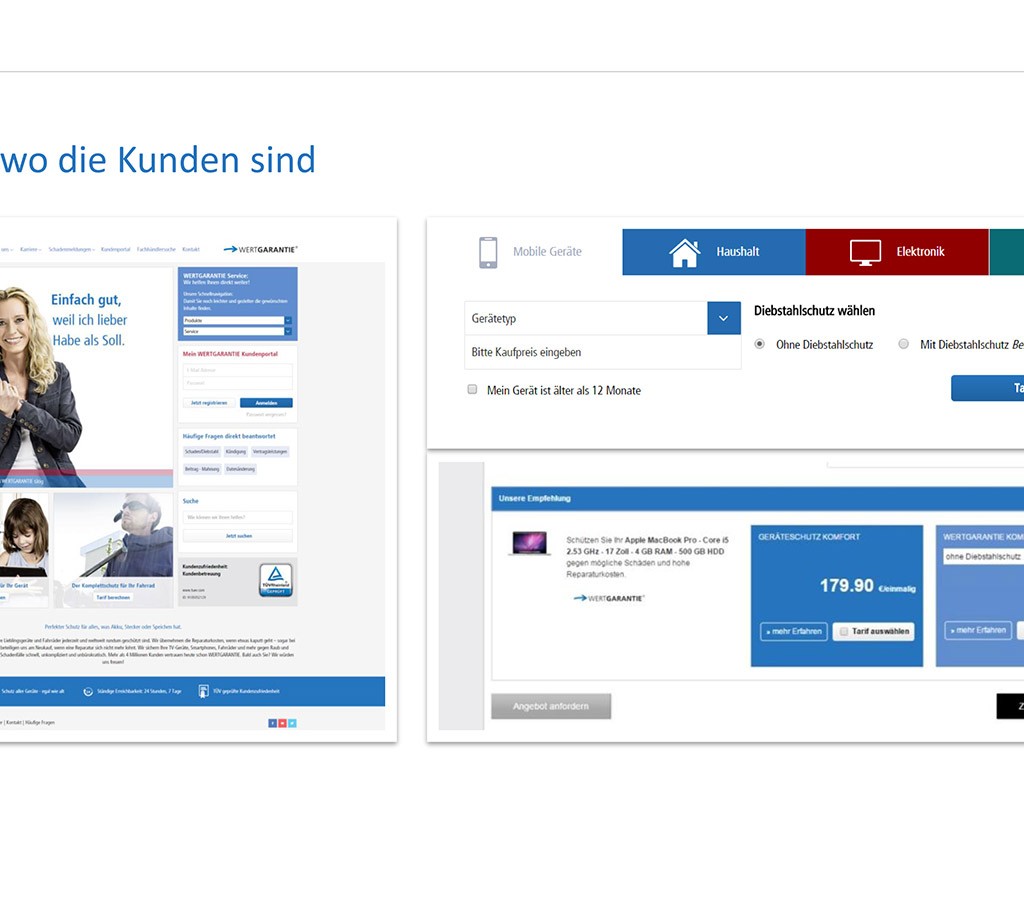The image size is (1024, 900).
Task: Select the Ohne Diebstahlschutz radio button
Action: click(760, 344)
